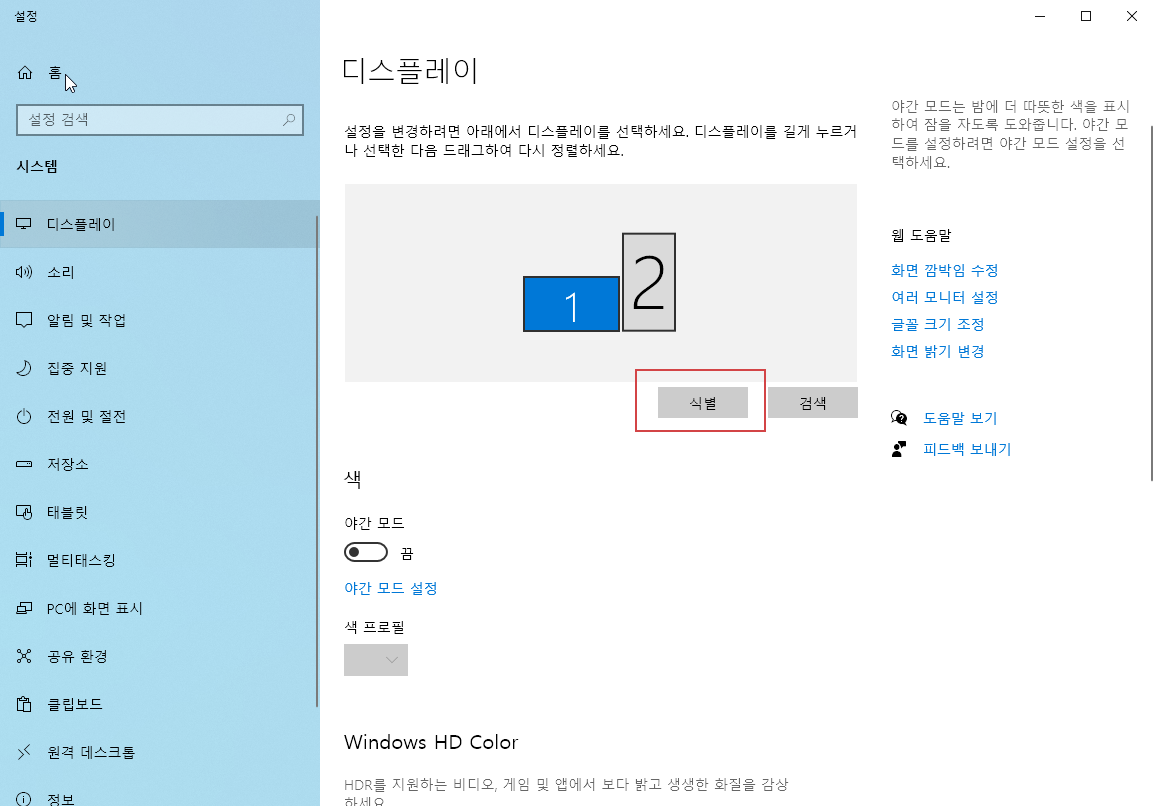Open 화면 밝기 변경 help link
The image size is (1155, 806).
[938, 351]
